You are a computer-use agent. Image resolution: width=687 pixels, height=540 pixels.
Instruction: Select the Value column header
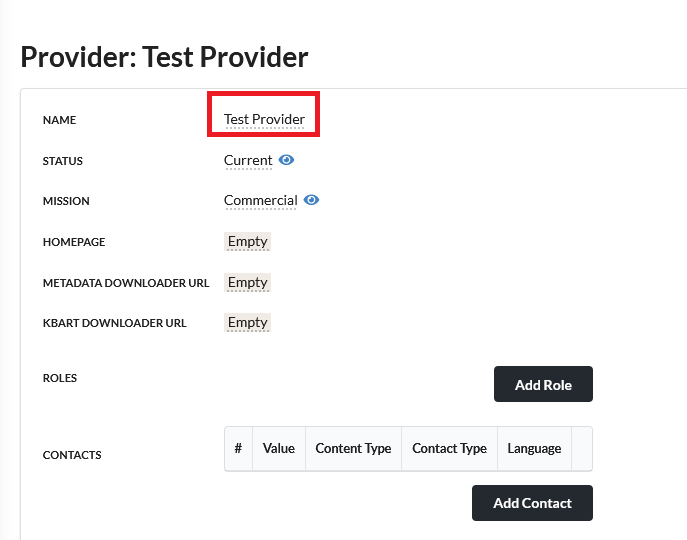[279, 448]
